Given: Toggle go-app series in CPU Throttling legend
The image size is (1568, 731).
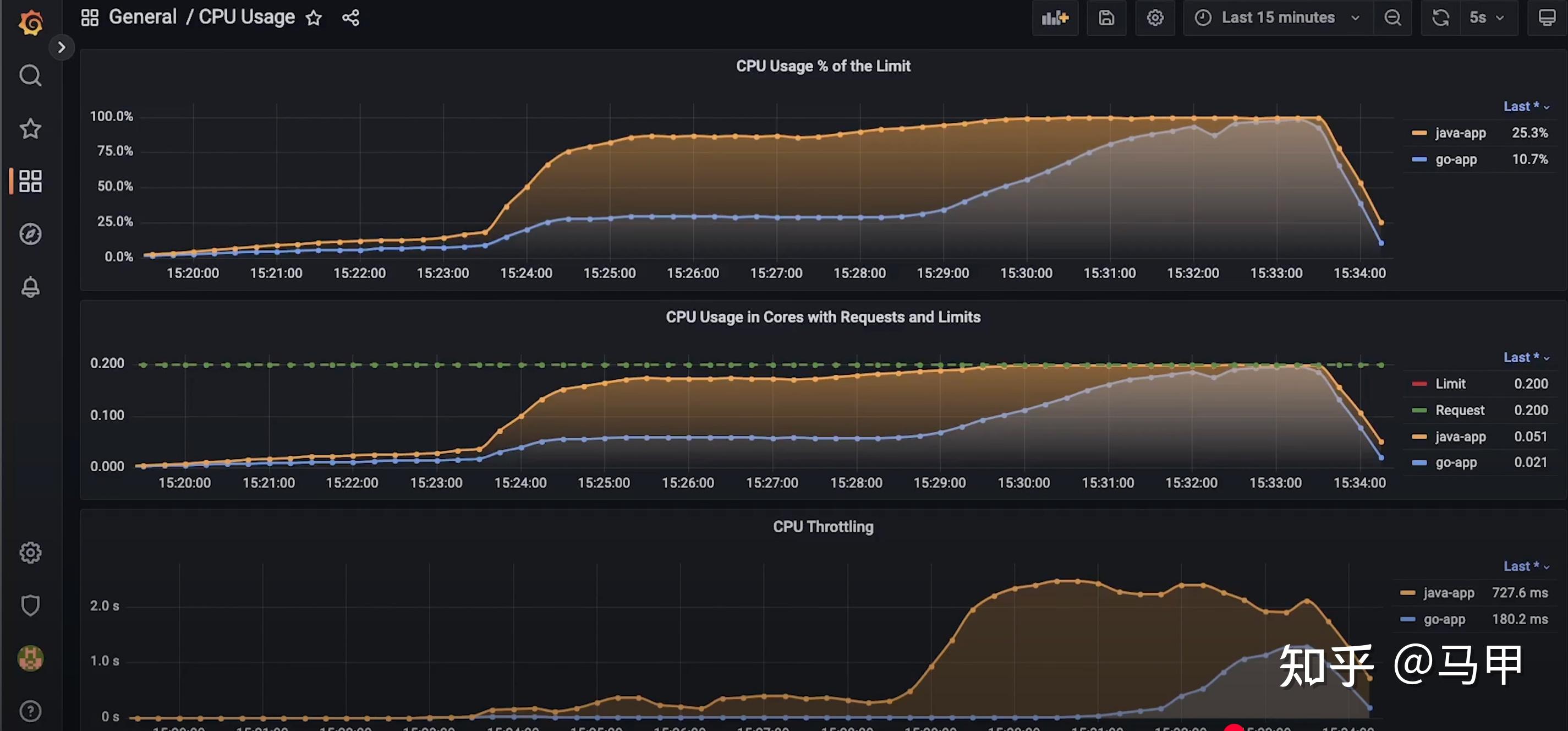Looking at the screenshot, I should click(x=1444, y=619).
